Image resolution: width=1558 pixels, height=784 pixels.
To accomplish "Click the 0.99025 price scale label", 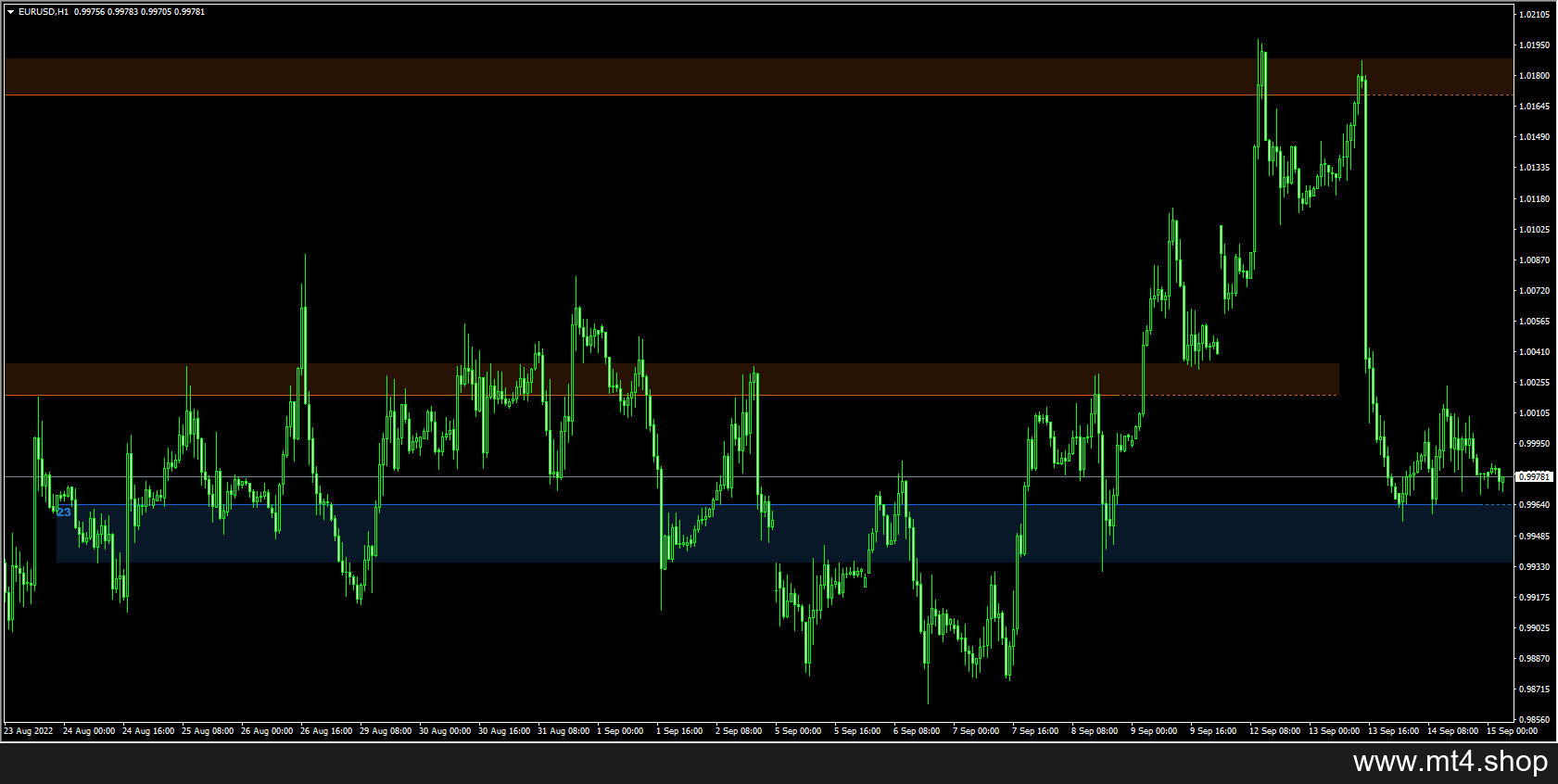I will point(1535,628).
